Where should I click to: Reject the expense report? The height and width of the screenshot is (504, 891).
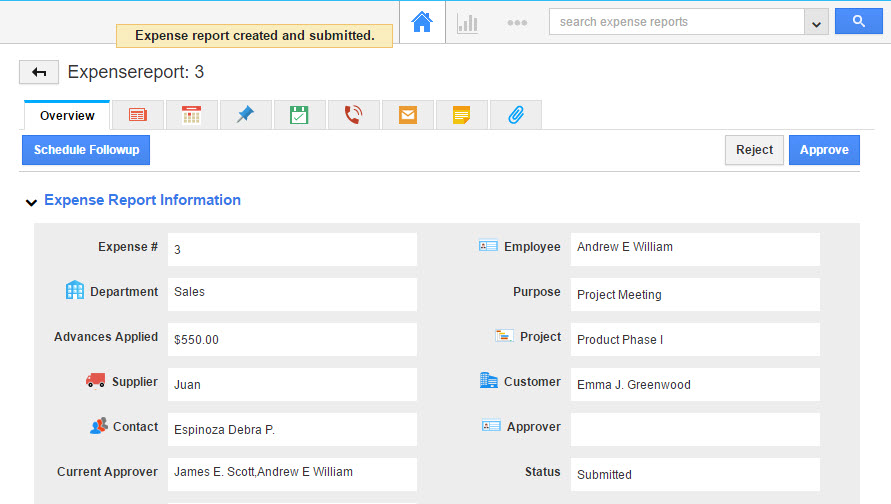pos(754,150)
